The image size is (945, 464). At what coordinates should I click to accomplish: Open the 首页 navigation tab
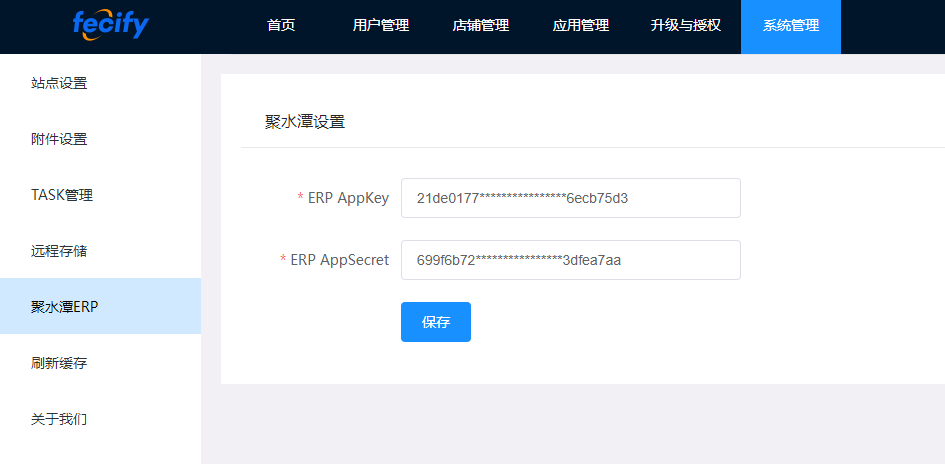281,26
